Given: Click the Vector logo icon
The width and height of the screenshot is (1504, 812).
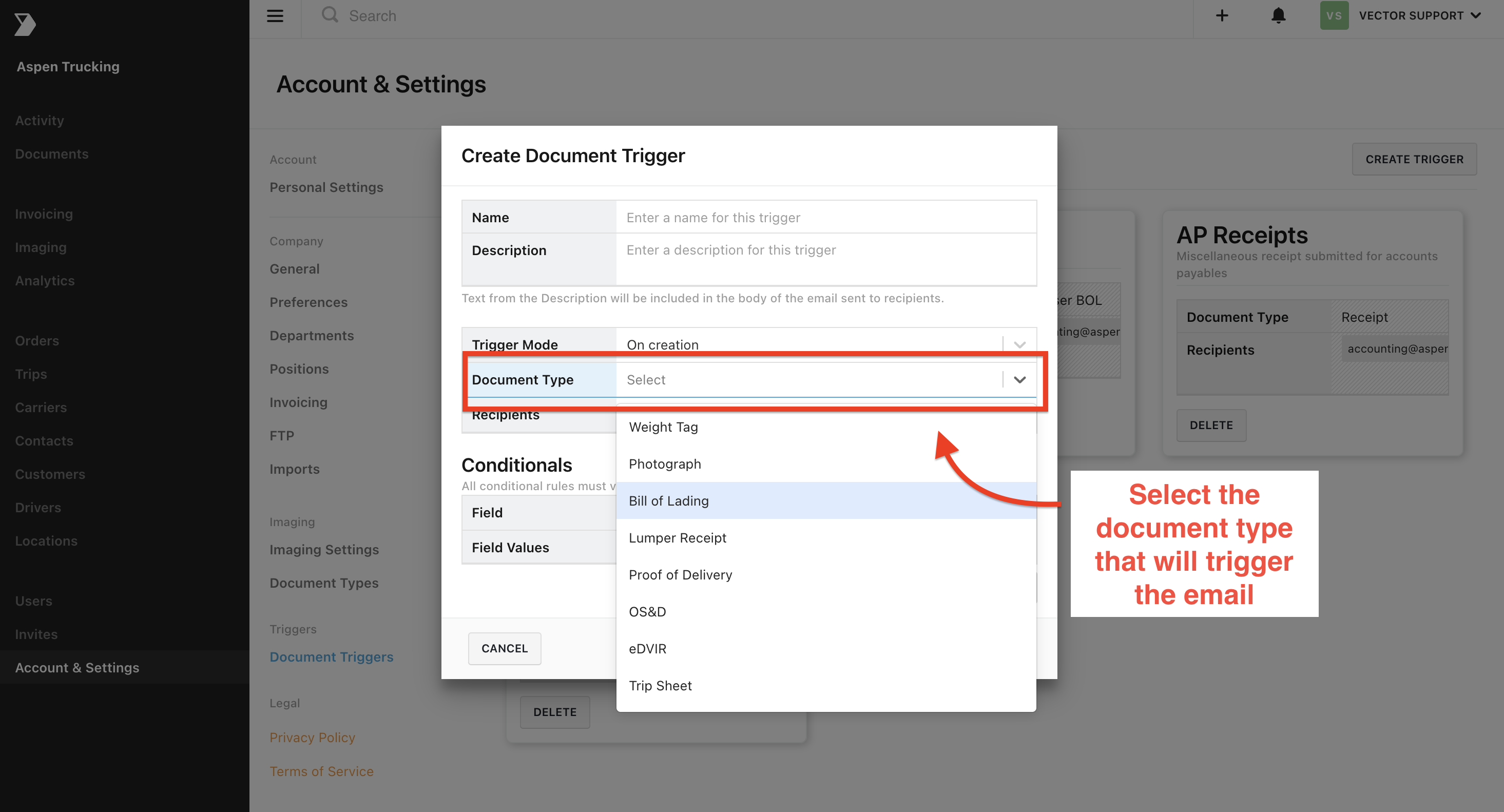Looking at the screenshot, I should coord(25,25).
